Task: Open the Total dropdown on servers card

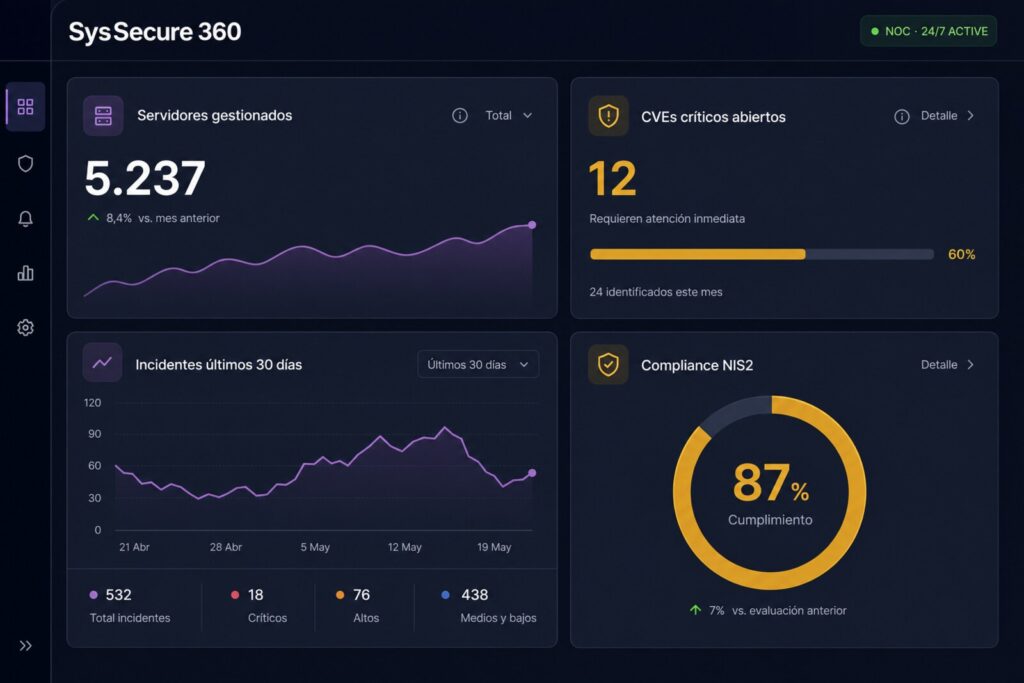Action: click(509, 116)
